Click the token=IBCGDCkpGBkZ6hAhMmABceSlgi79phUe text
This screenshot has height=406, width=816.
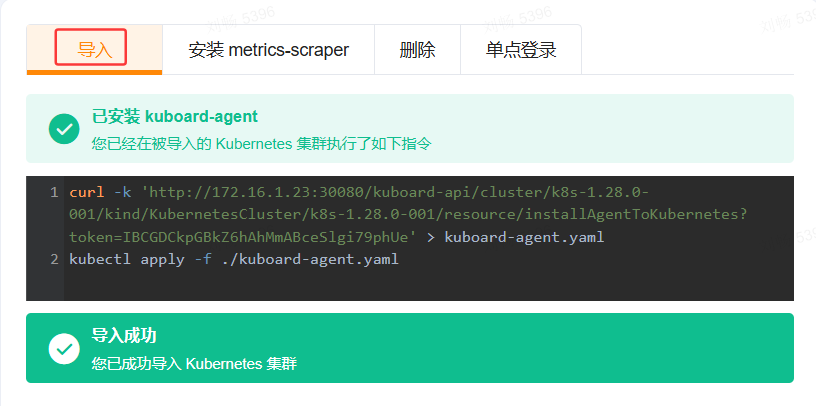coord(238,237)
